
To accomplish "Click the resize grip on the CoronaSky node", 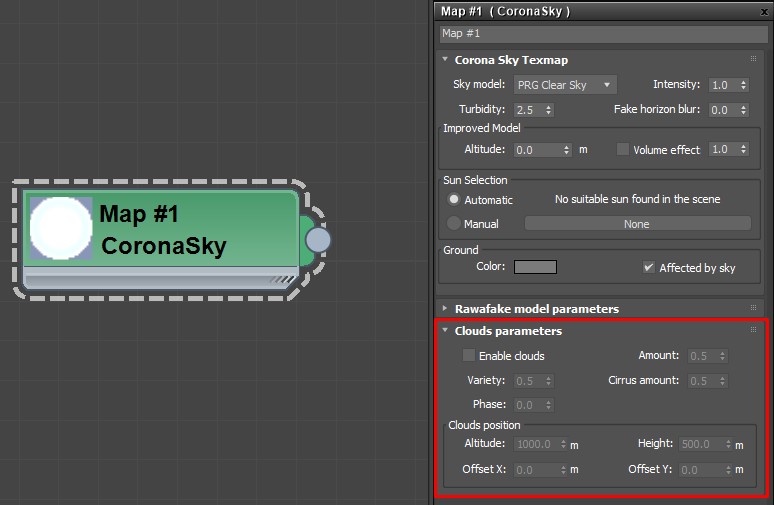I will click(x=282, y=280).
